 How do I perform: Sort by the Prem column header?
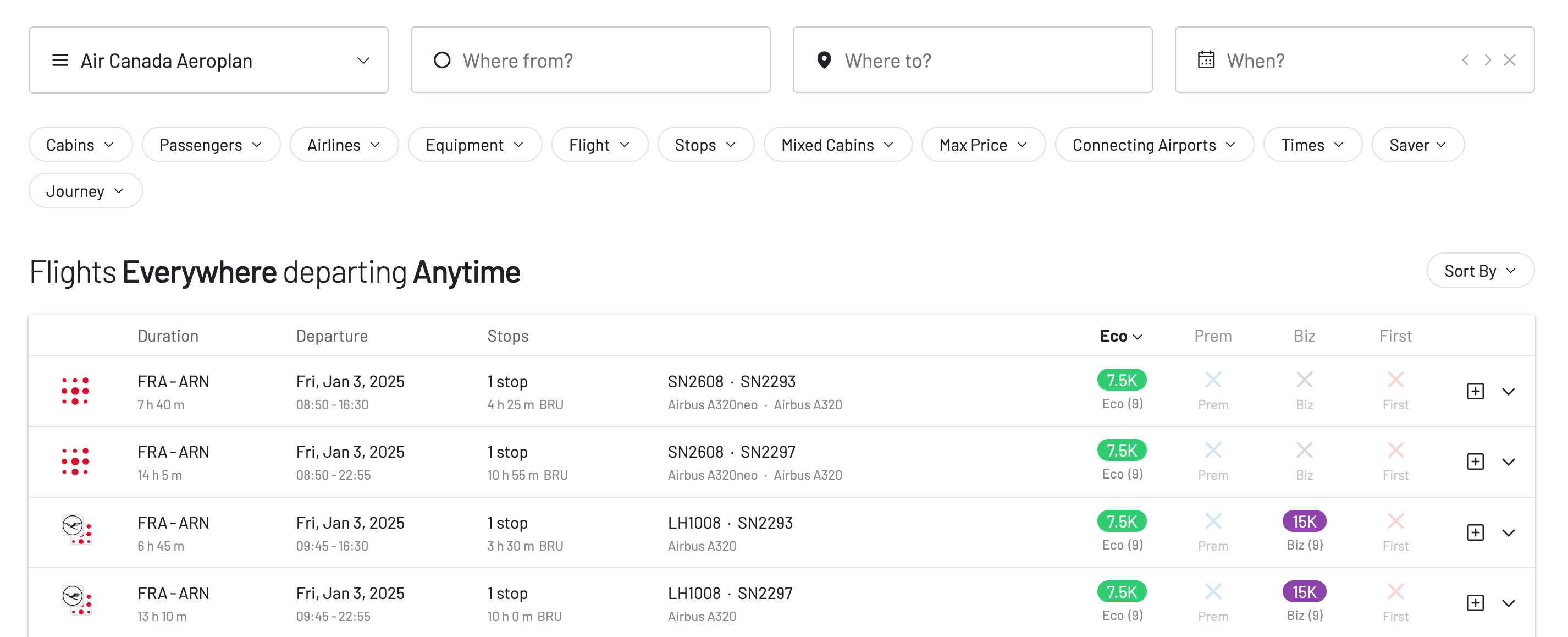click(1212, 336)
